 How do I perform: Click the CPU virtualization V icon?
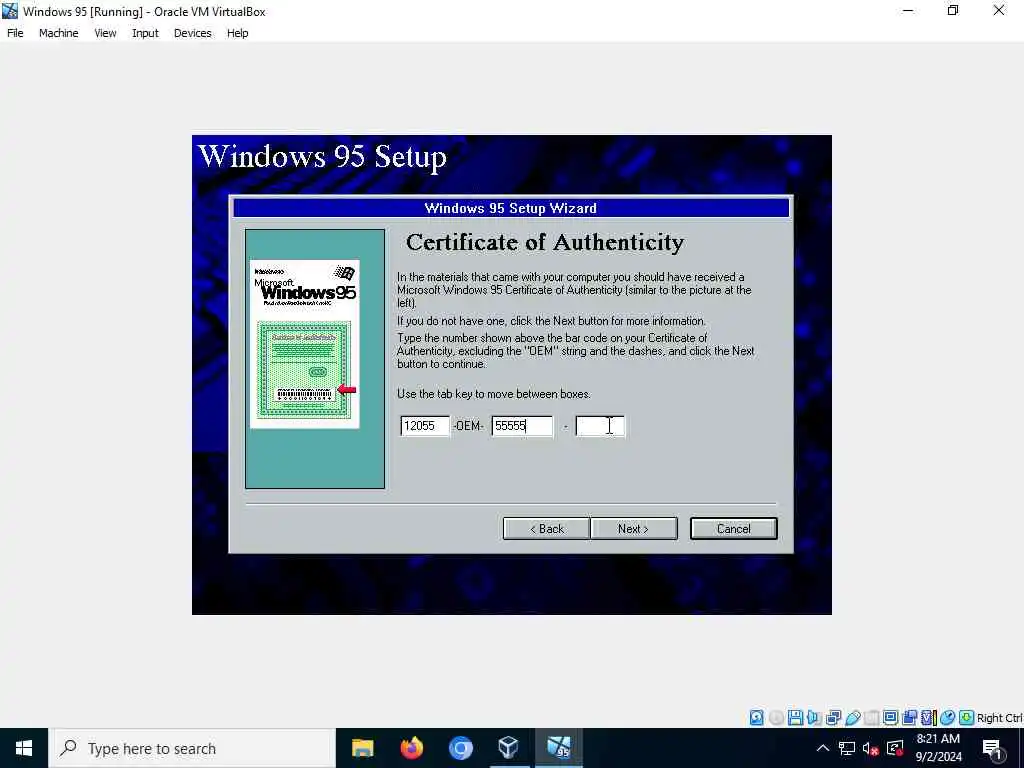coord(928,718)
